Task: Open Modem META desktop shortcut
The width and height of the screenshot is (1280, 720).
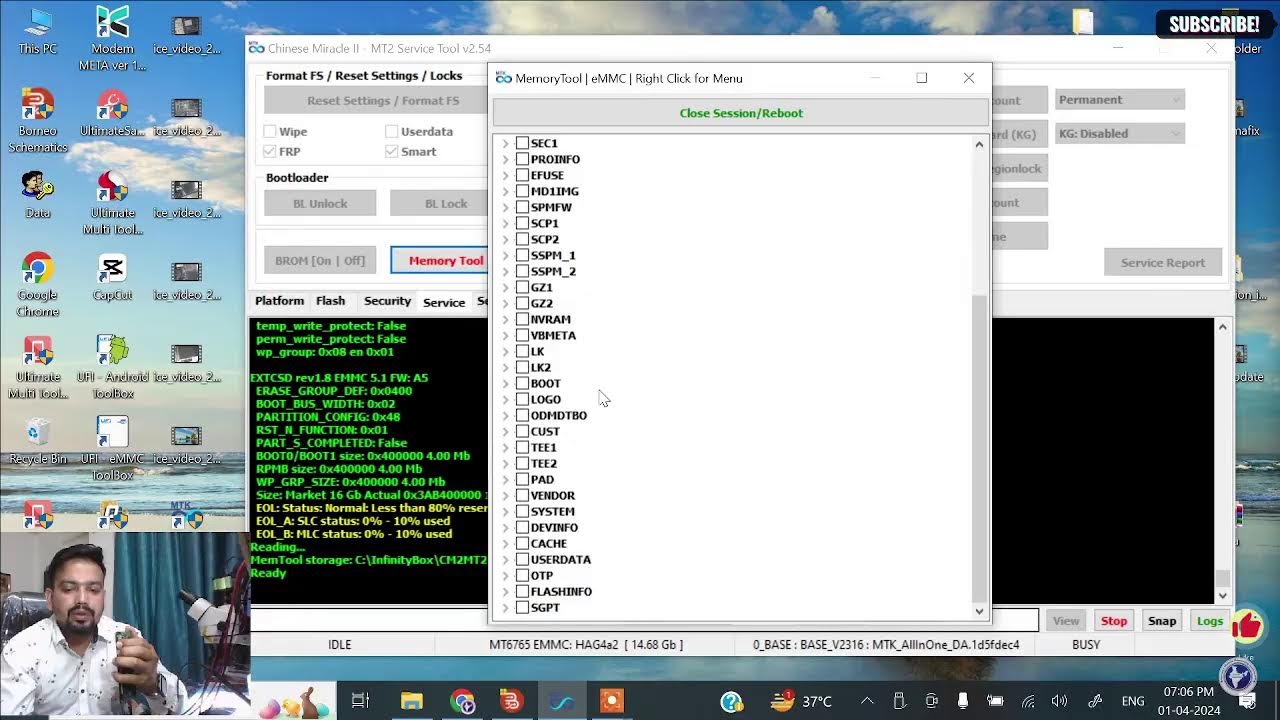Action: 112,38
